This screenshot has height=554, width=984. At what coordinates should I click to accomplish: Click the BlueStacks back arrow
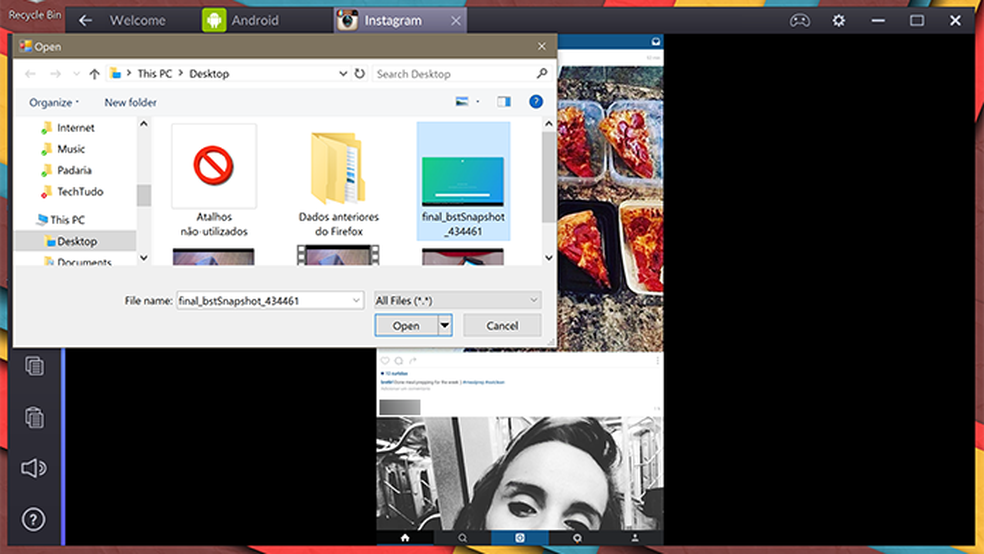tap(85, 21)
